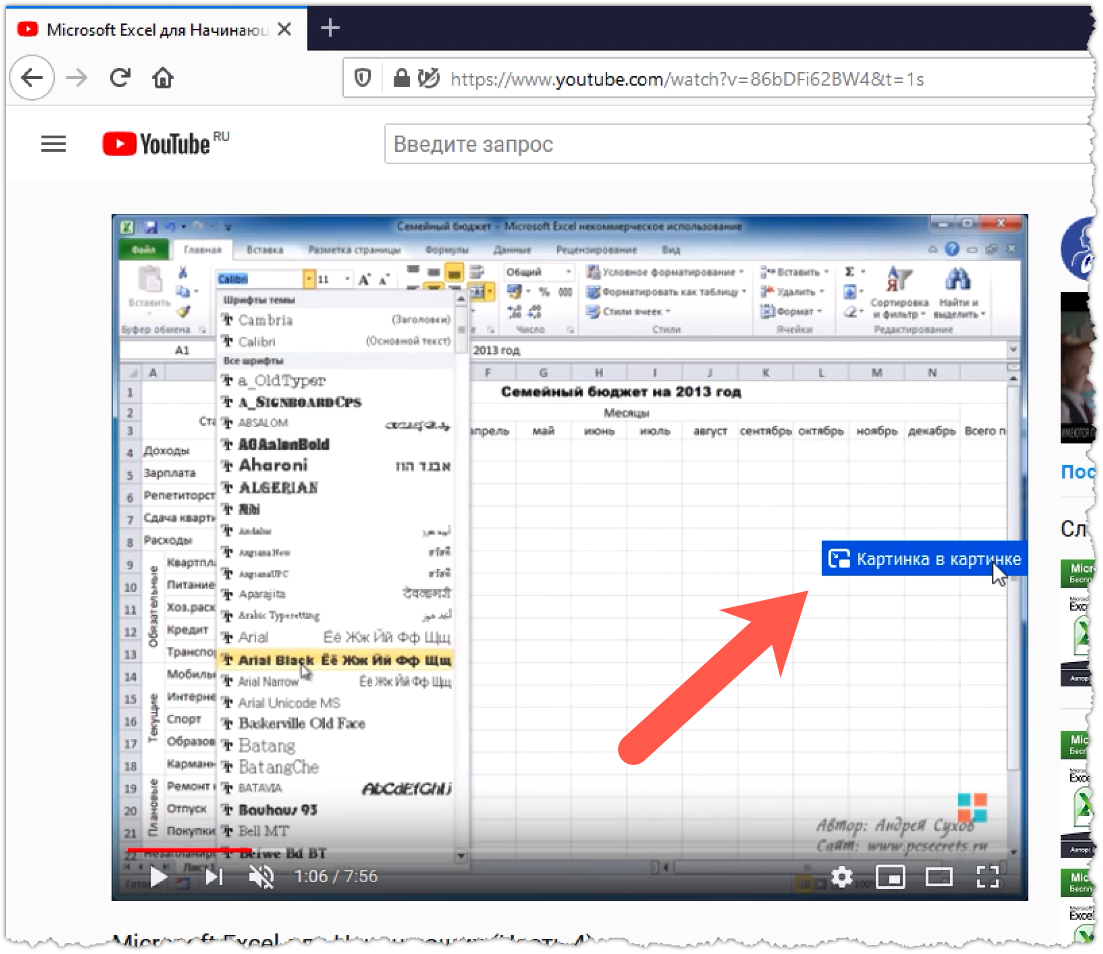Screen dimensions: 1103x954
Task: Select Arial Black in font list
Action: tap(336, 660)
